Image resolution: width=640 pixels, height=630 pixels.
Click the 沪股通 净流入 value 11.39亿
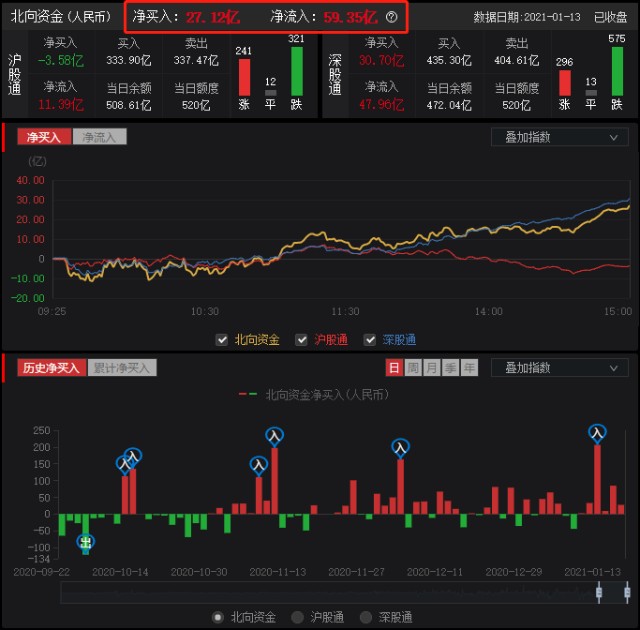[60, 105]
